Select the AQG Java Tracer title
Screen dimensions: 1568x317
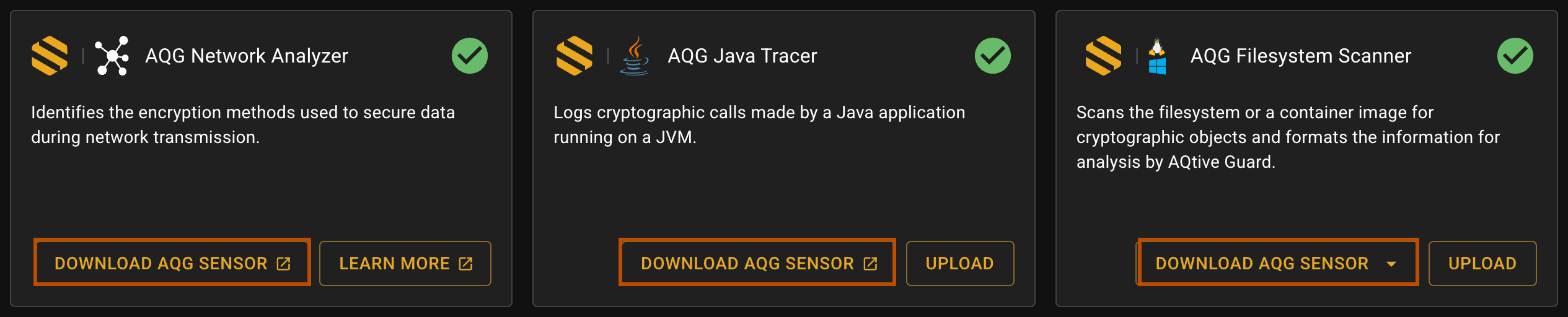(742, 56)
